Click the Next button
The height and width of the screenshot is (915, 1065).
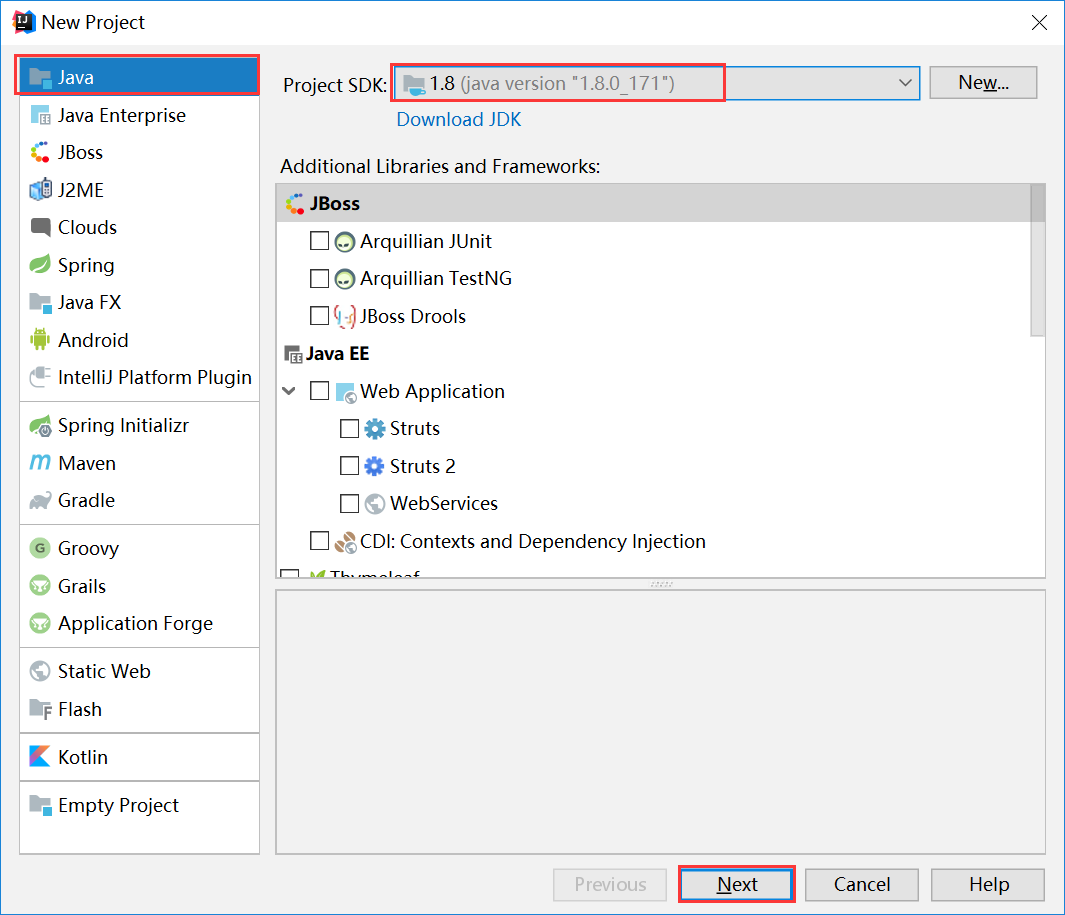(737, 884)
